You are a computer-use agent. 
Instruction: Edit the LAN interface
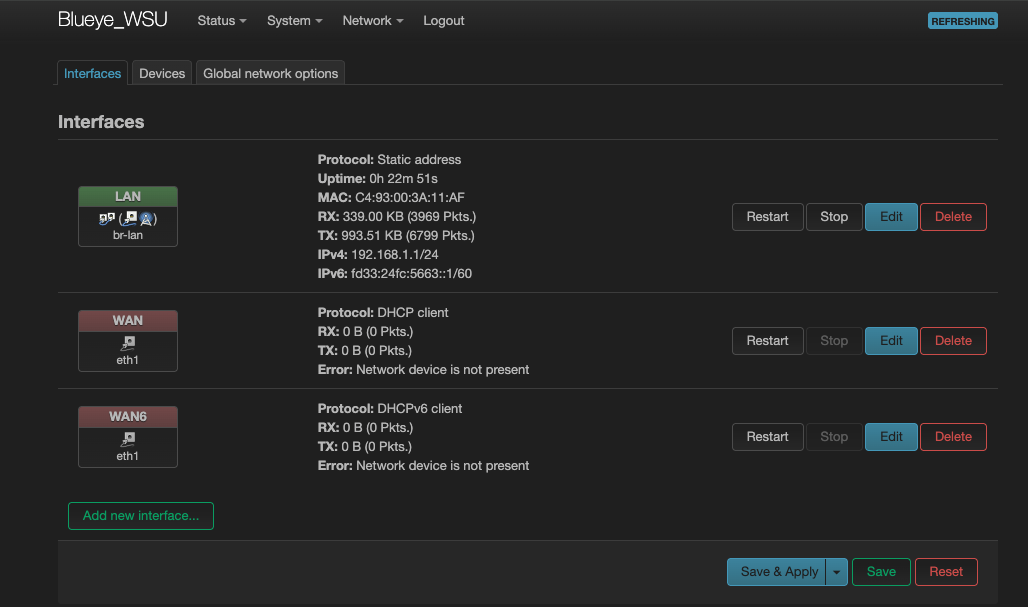click(x=891, y=217)
